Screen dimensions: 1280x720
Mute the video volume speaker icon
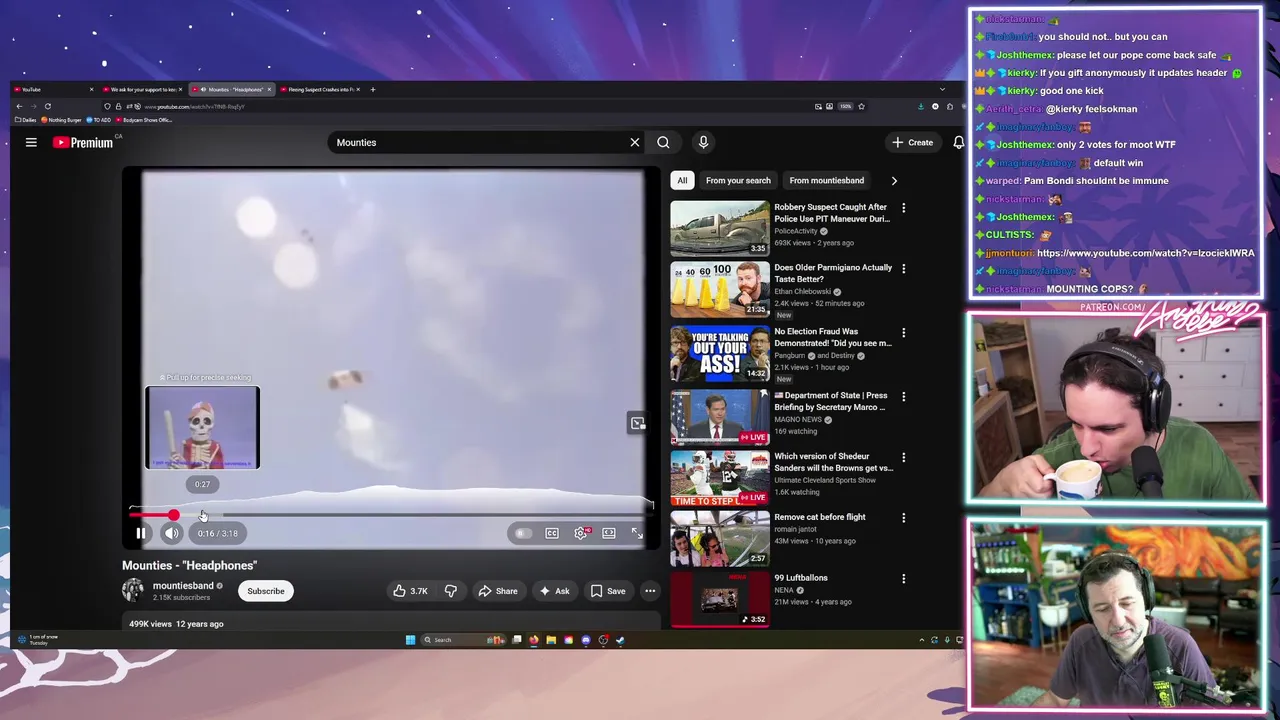pyautogui.click(x=172, y=533)
